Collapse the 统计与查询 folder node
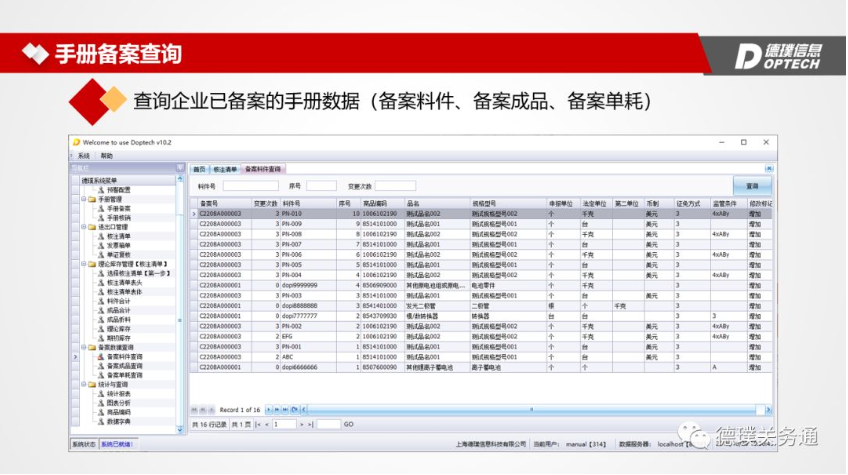The width and height of the screenshot is (848, 475). (x=83, y=384)
